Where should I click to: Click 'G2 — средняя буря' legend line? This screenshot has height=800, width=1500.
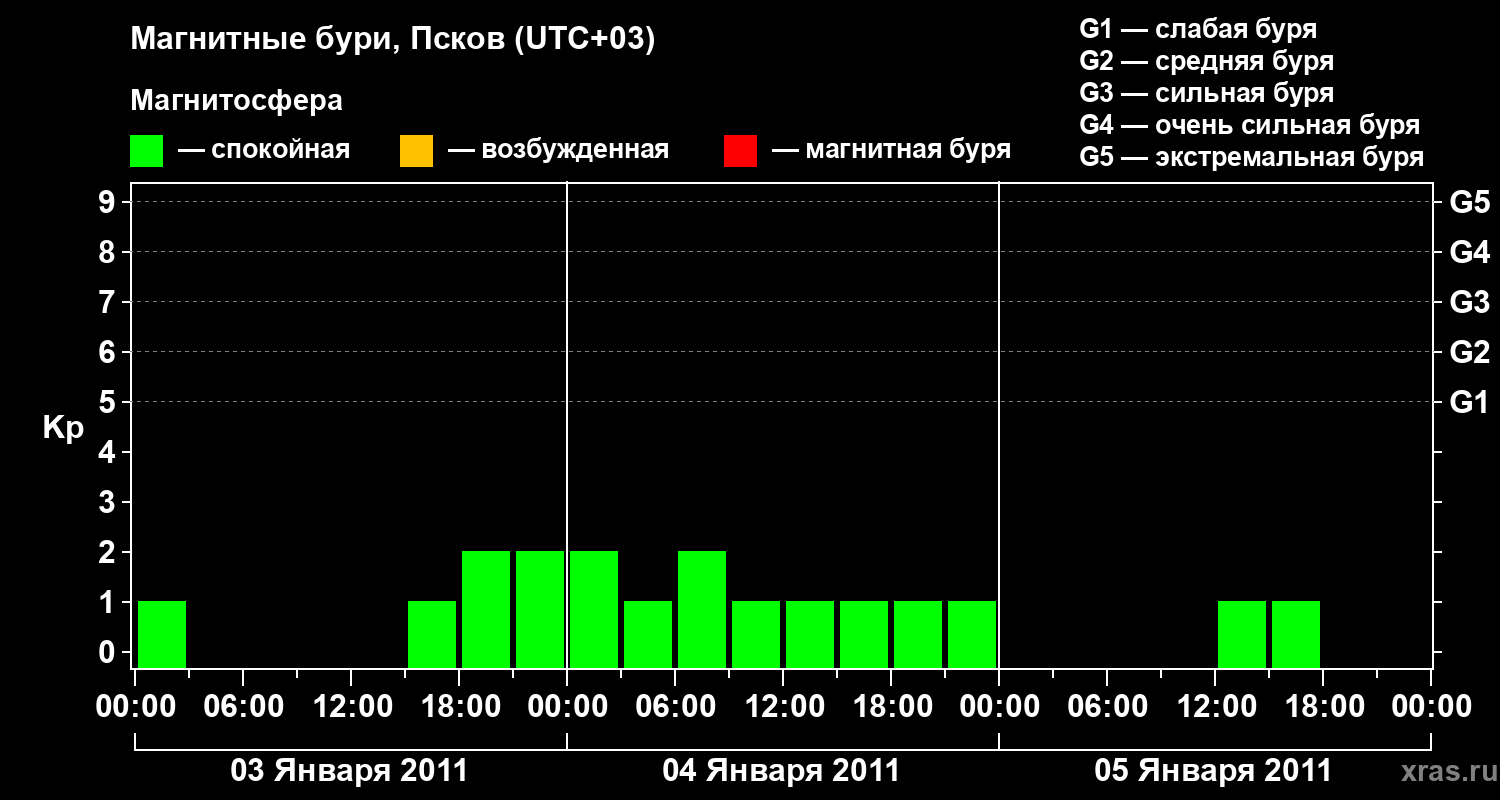pos(1207,62)
